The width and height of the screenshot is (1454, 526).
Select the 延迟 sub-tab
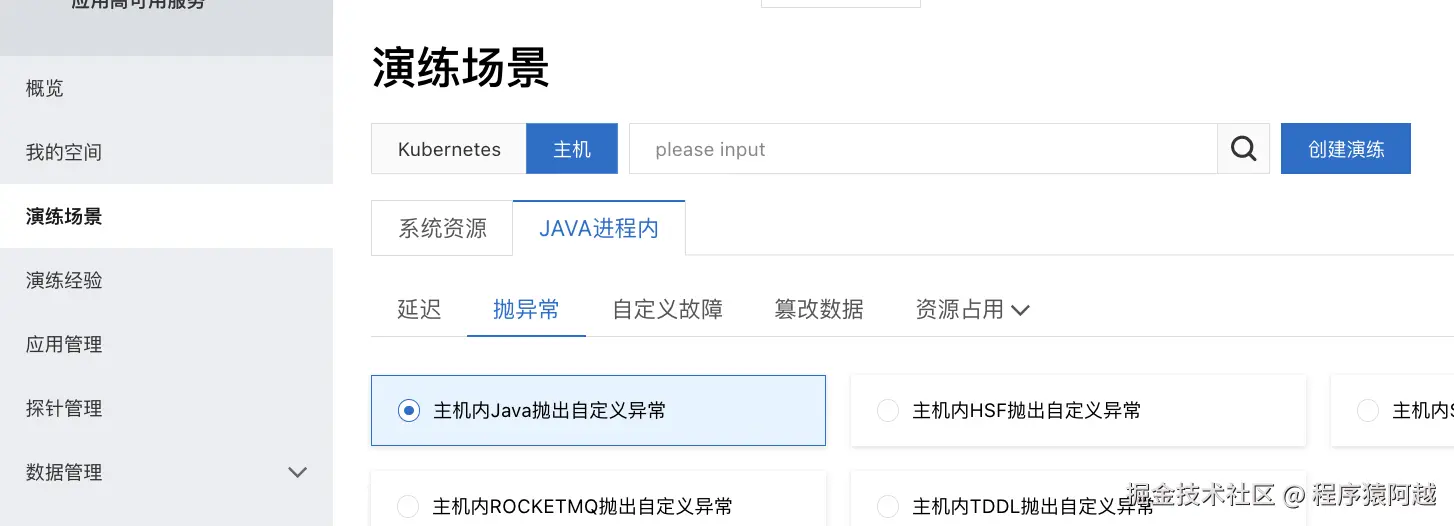coord(419,310)
